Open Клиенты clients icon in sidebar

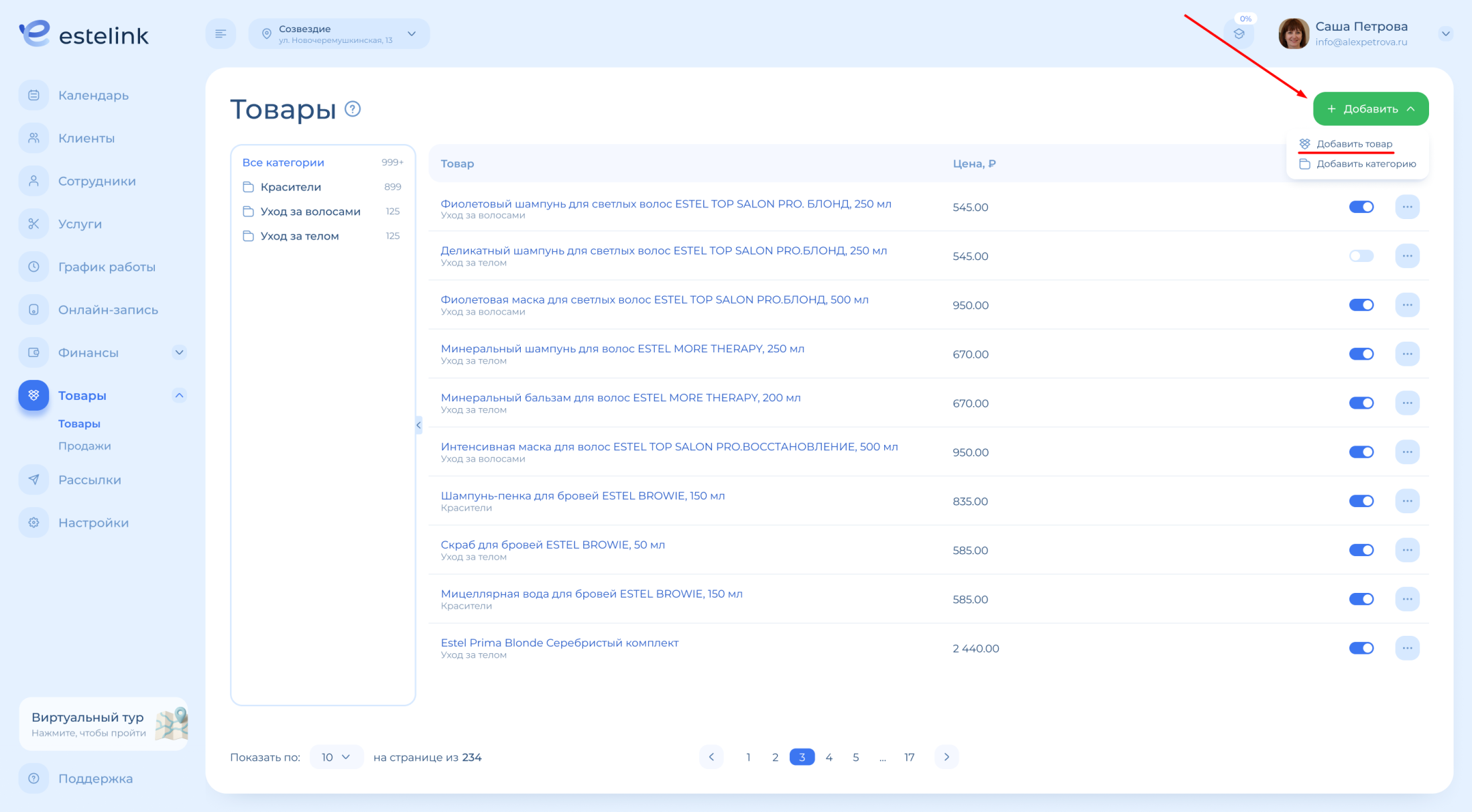[34, 138]
